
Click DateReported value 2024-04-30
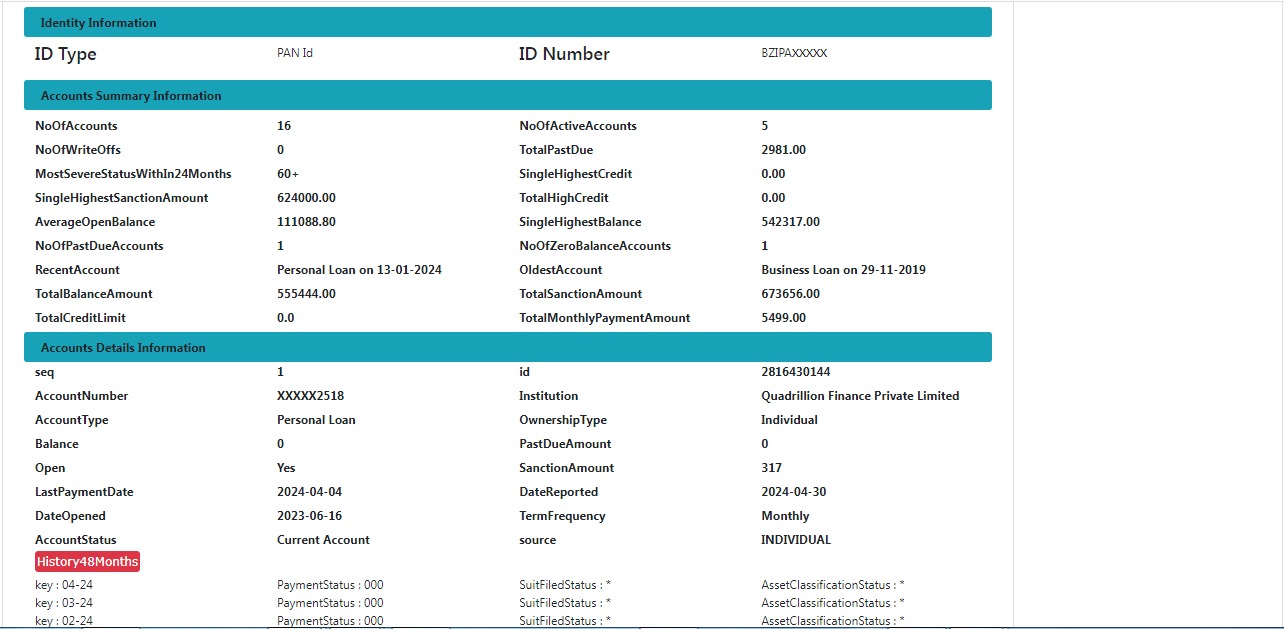[x=793, y=492]
